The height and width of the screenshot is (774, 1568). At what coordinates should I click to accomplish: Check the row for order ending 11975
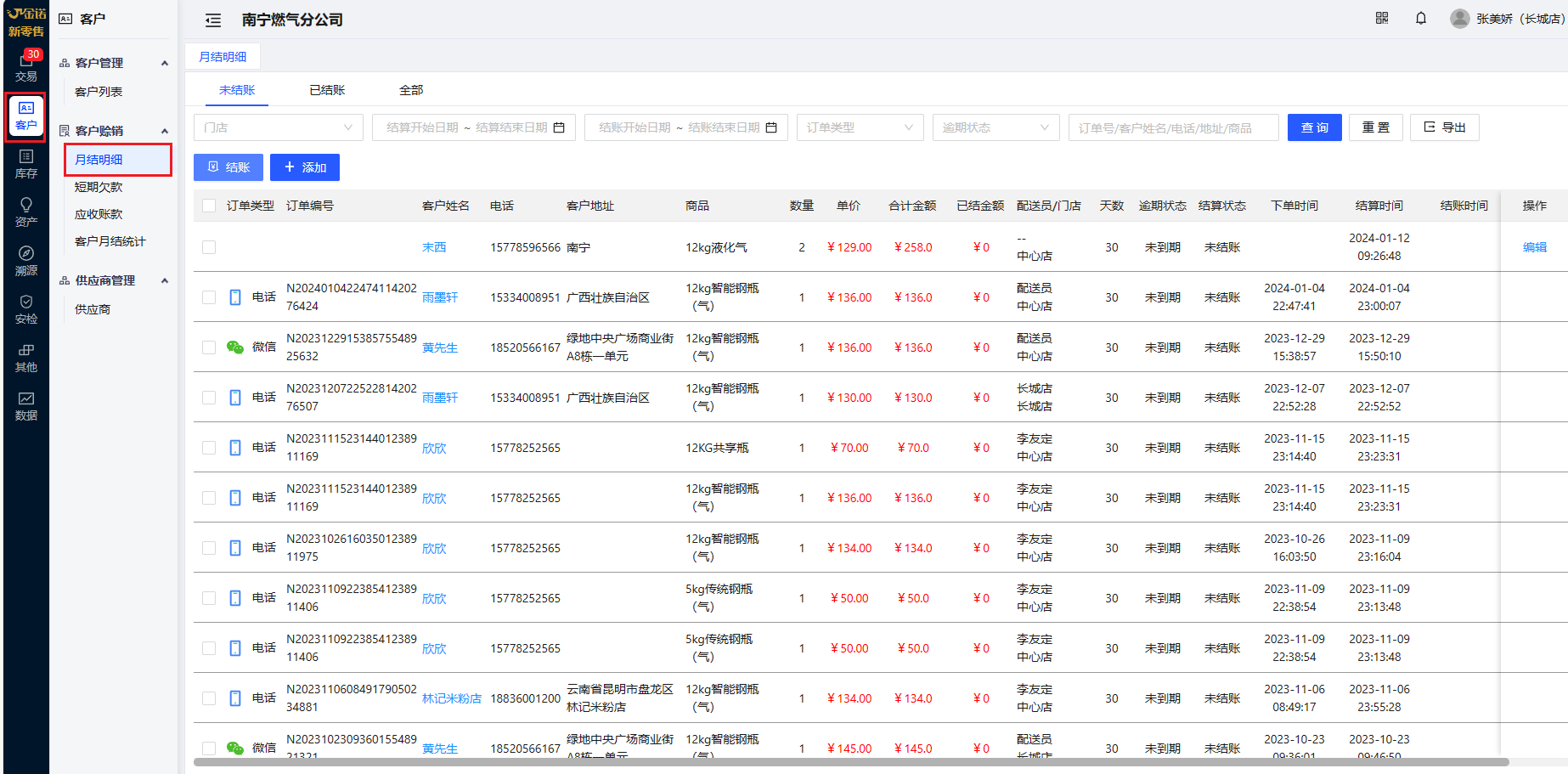(x=209, y=548)
